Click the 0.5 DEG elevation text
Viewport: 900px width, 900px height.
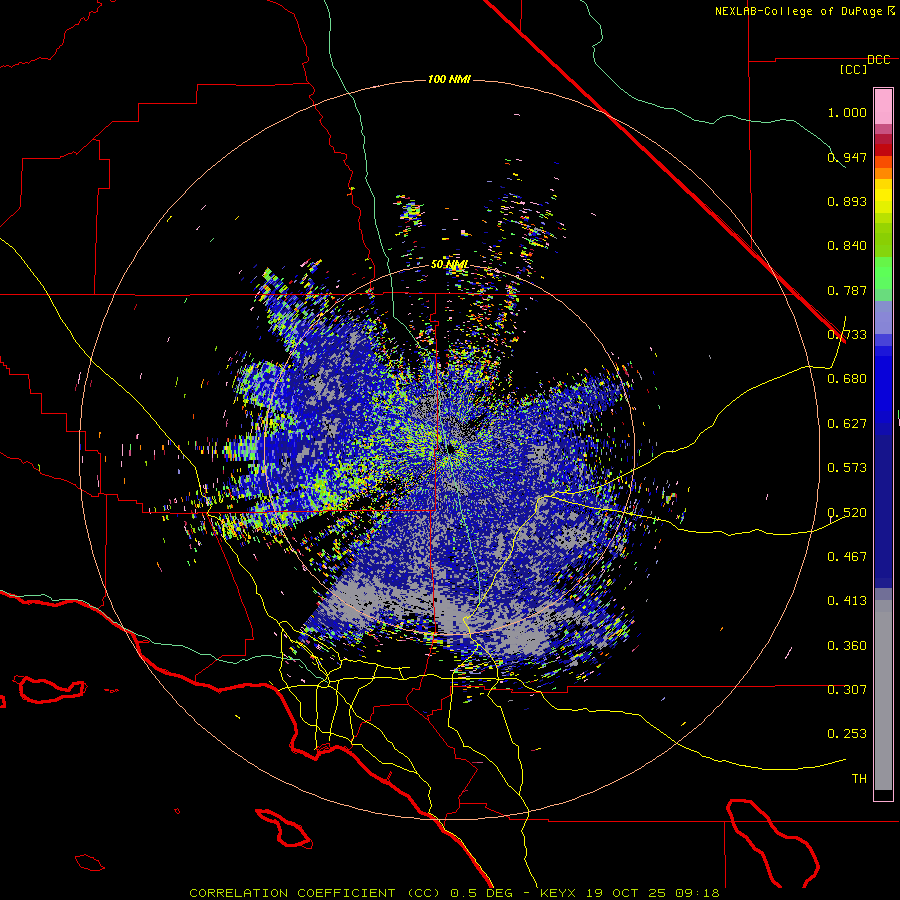(x=482, y=893)
